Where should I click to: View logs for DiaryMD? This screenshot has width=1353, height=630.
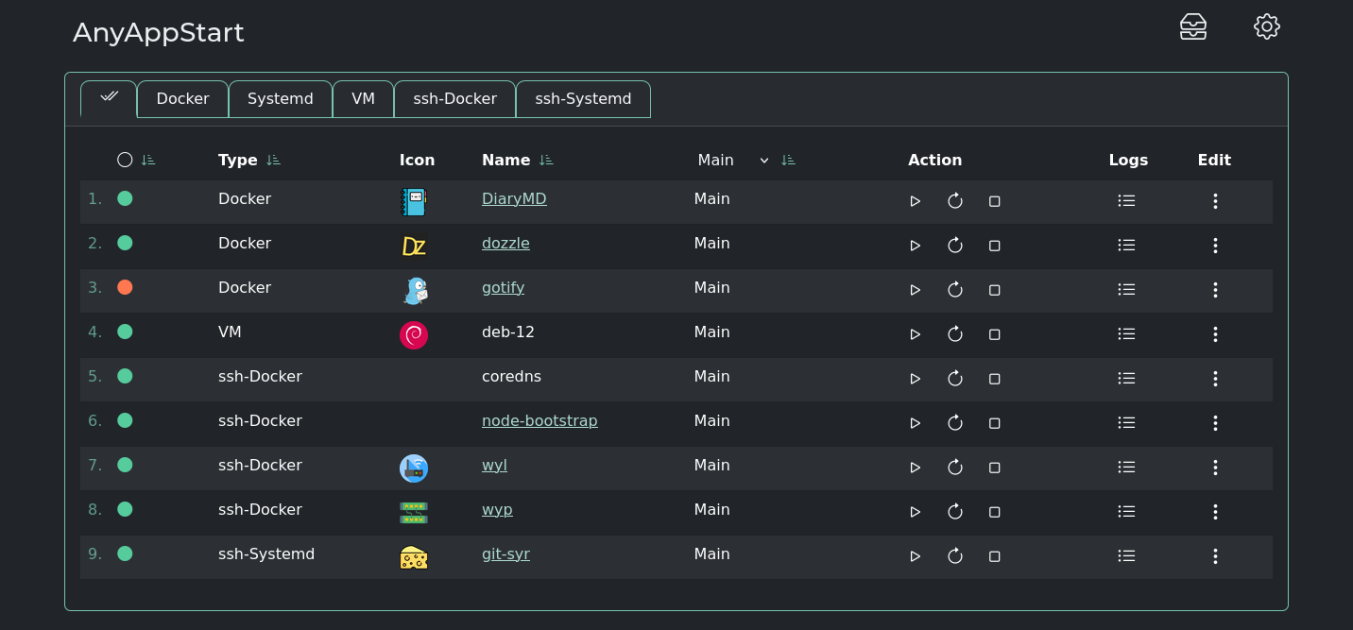[x=1126, y=201]
